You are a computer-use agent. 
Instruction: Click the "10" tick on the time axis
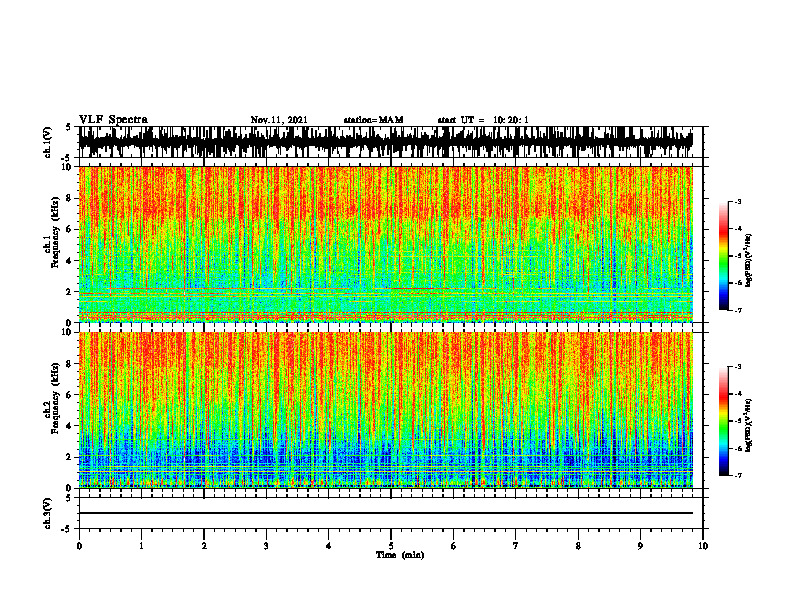(x=703, y=546)
